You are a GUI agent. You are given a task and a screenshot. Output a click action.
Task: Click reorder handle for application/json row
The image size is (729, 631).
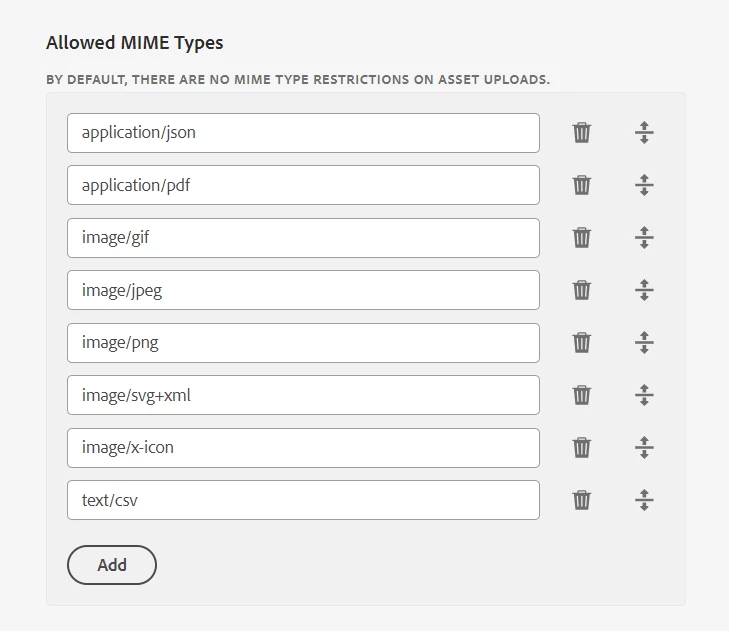pos(644,133)
